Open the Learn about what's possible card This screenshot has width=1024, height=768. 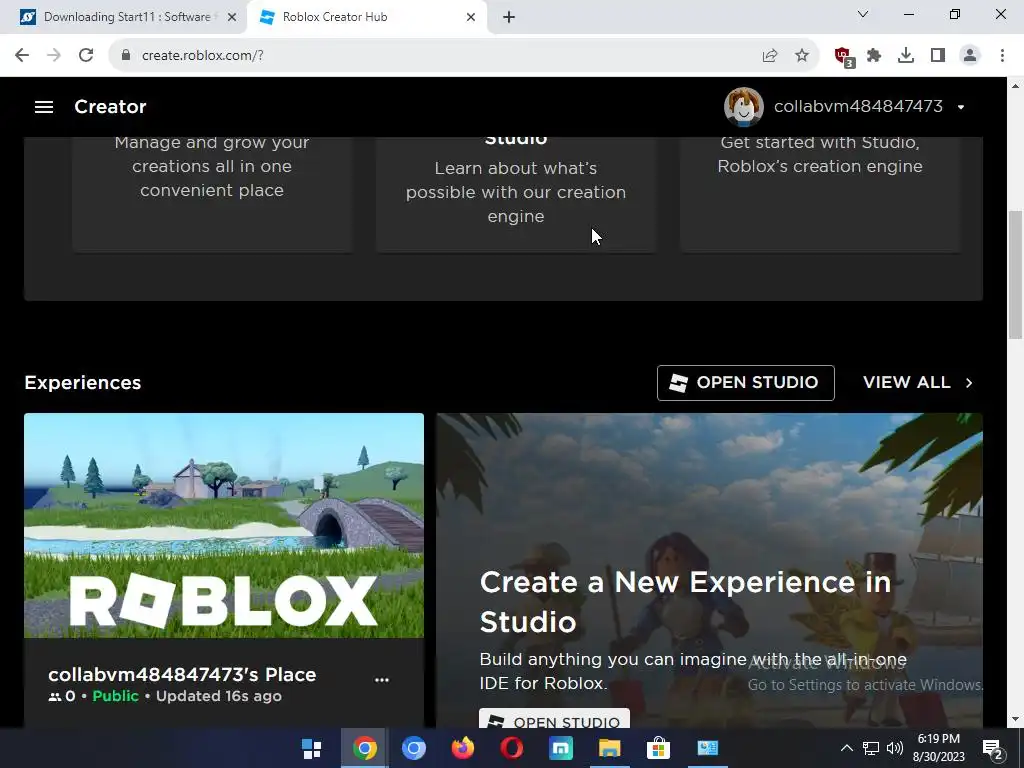[516, 195]
